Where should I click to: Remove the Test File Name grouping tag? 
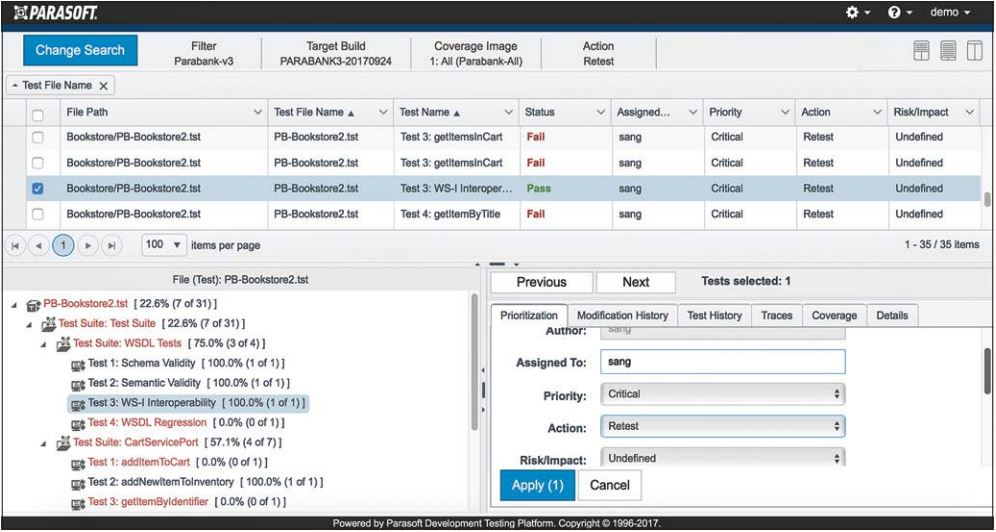(103, 87)
